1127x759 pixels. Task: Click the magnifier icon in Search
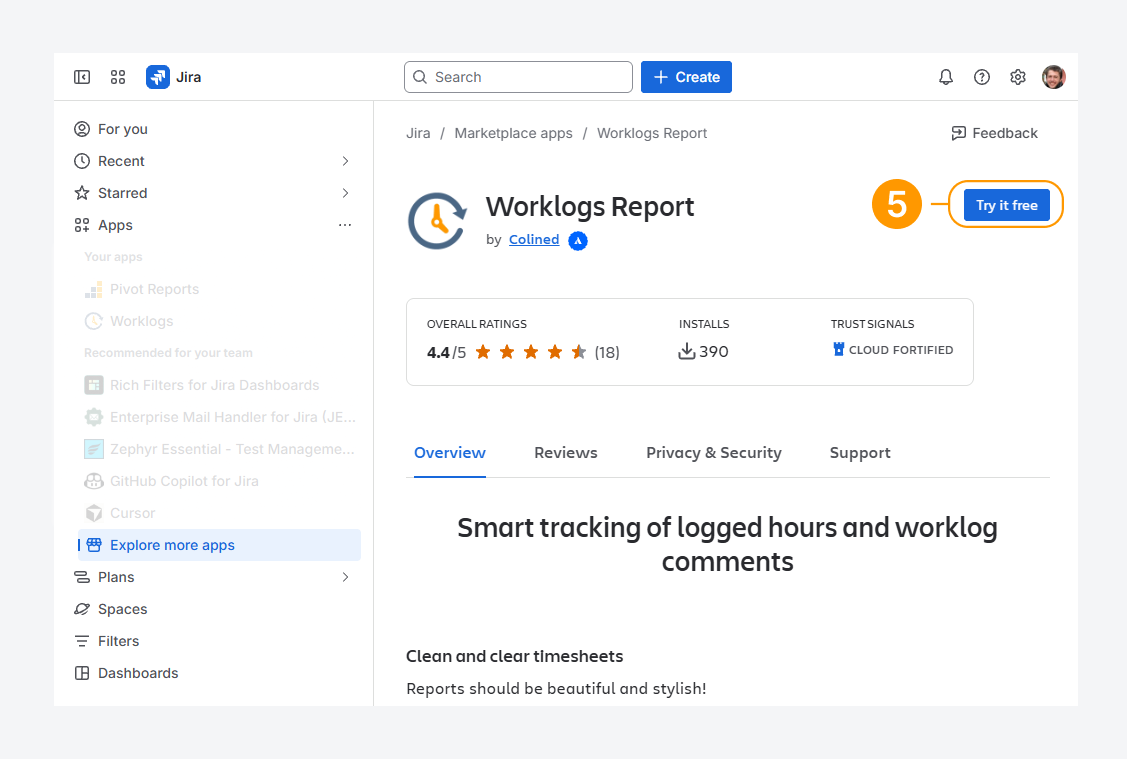(420, 77)
